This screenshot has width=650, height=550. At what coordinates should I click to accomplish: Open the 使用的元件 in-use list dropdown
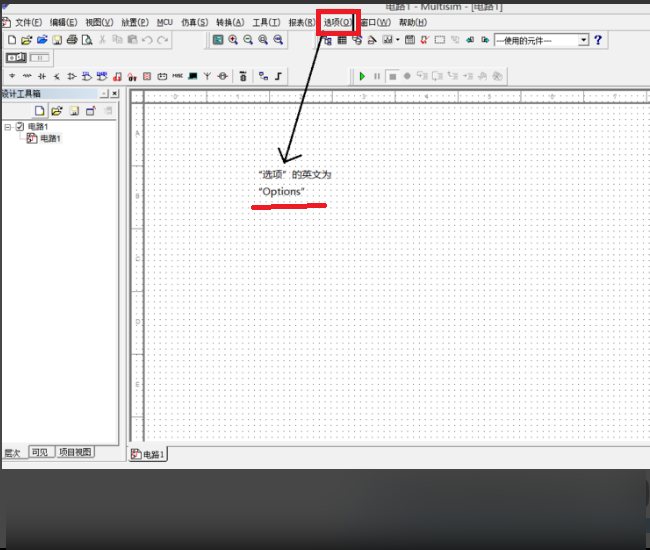click(584, 40)
